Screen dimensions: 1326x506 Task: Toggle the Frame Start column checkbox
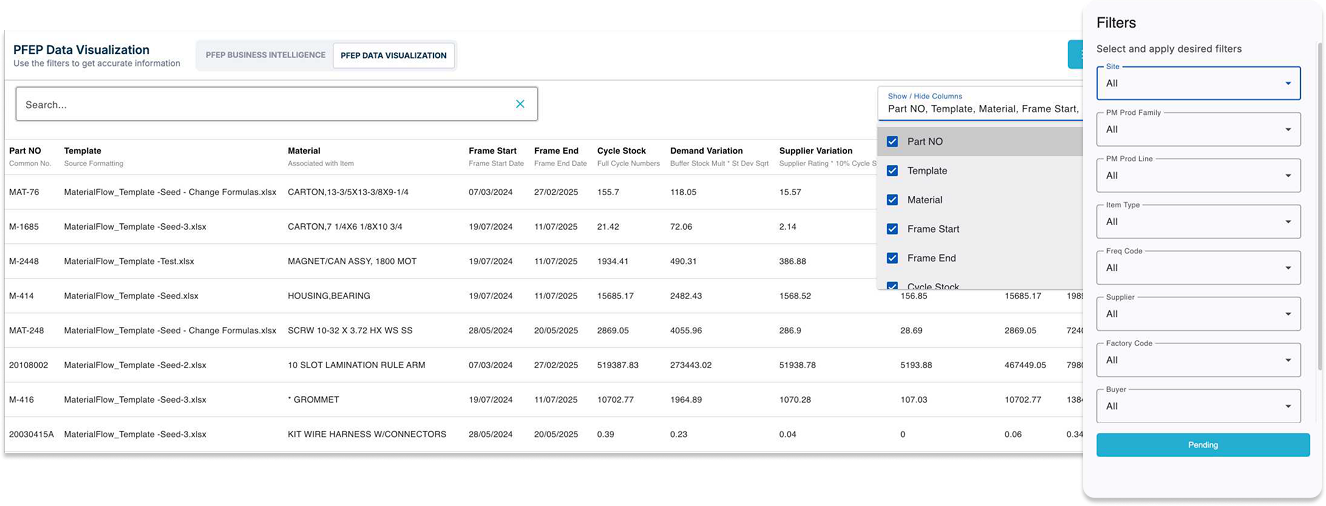(892, 229)
